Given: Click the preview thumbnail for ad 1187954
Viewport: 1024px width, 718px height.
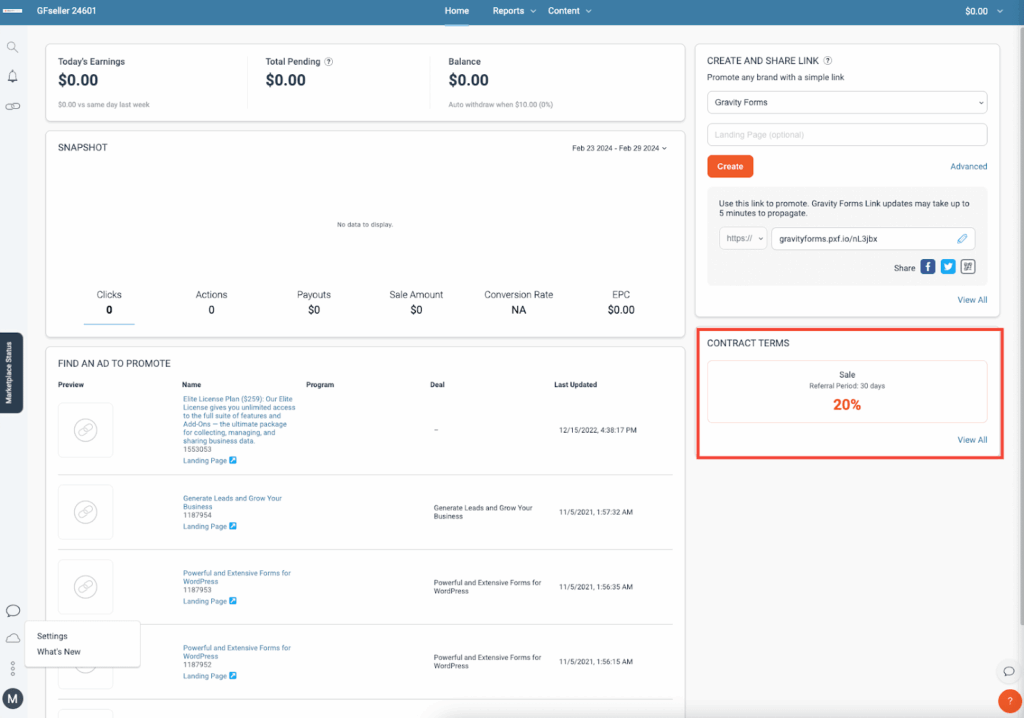Looking at the screenshot, I should coord(86,512).
